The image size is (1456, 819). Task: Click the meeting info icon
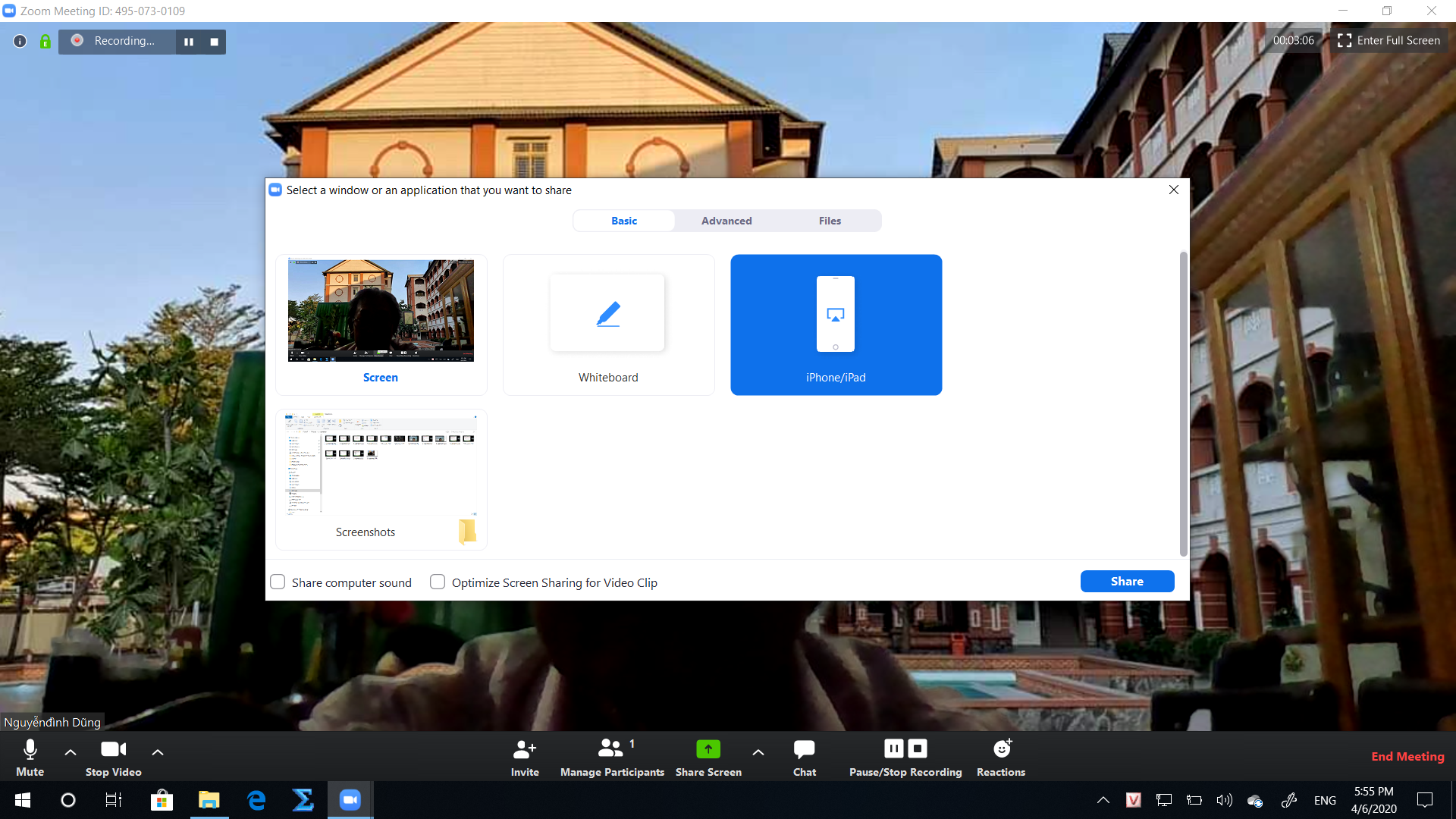click(20, 41)
